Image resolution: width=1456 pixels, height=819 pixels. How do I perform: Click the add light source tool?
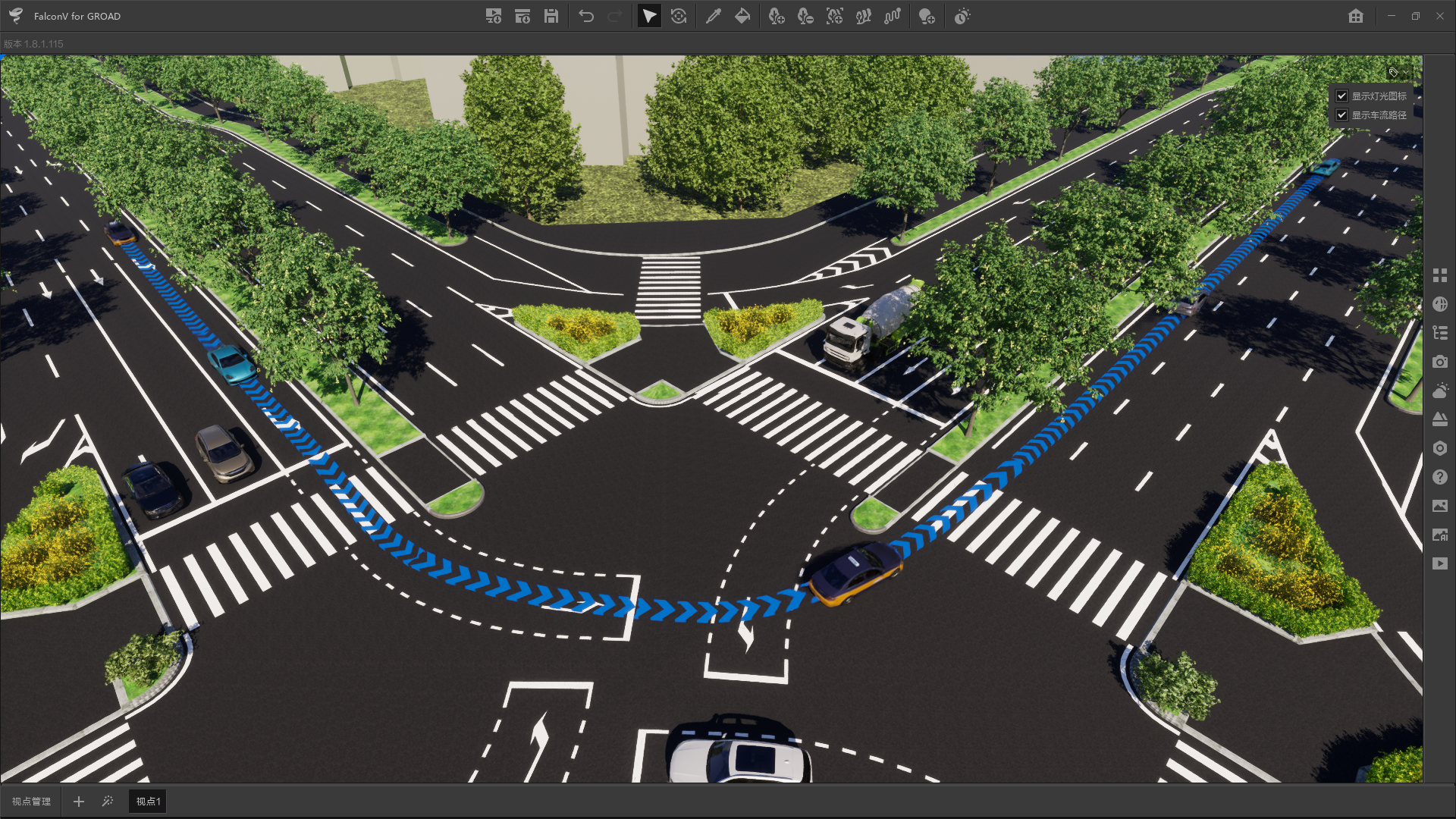point(927,15)
